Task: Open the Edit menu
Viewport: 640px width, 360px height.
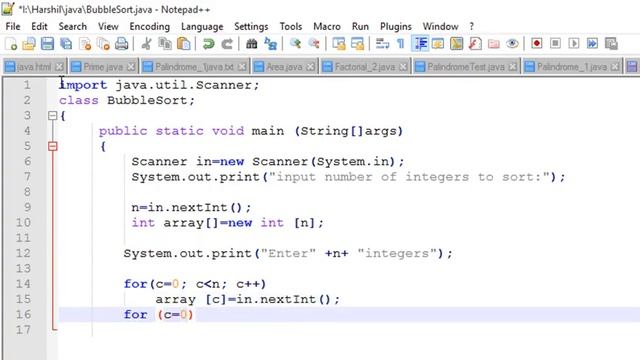Action: 39,27
